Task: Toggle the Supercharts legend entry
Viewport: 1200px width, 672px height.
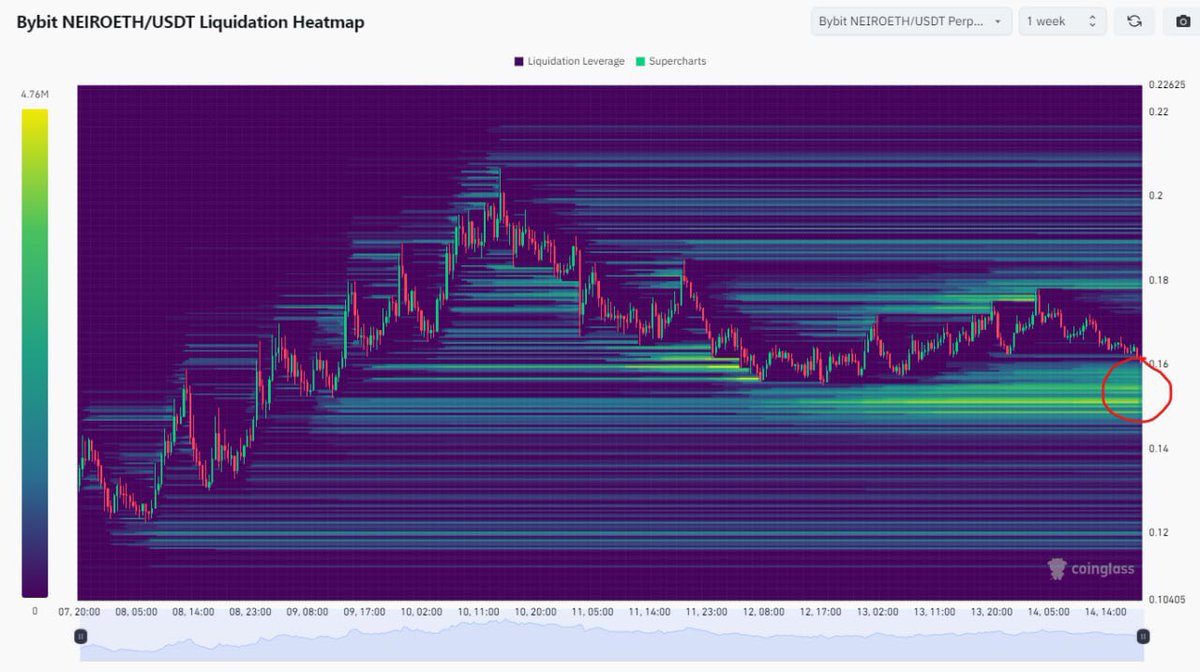Action: (670, 61)
